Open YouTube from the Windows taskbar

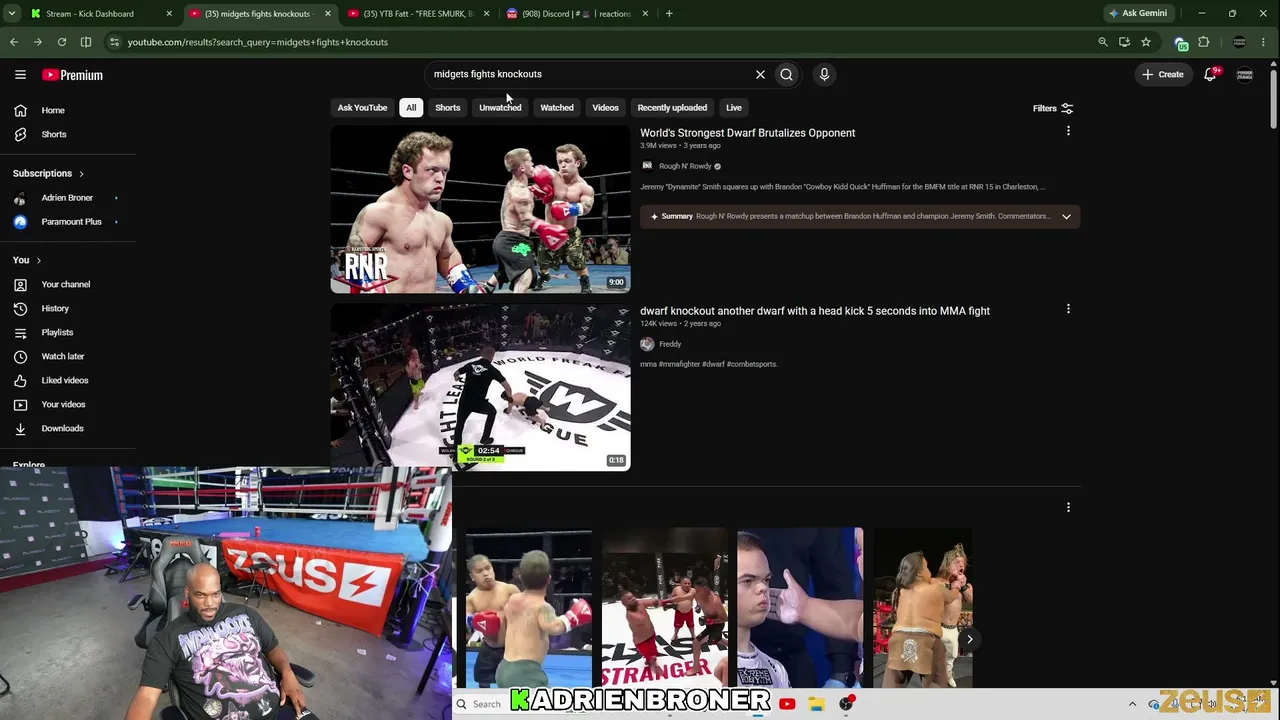(x=787, y=704)
